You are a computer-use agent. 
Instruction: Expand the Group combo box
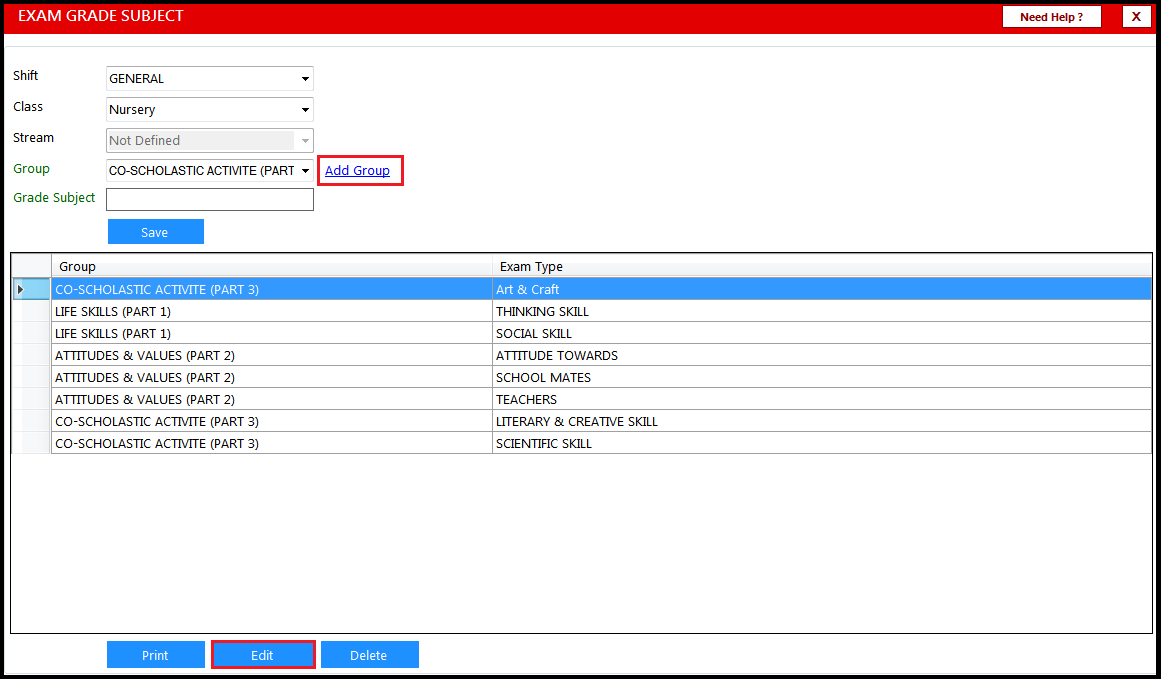210,171
